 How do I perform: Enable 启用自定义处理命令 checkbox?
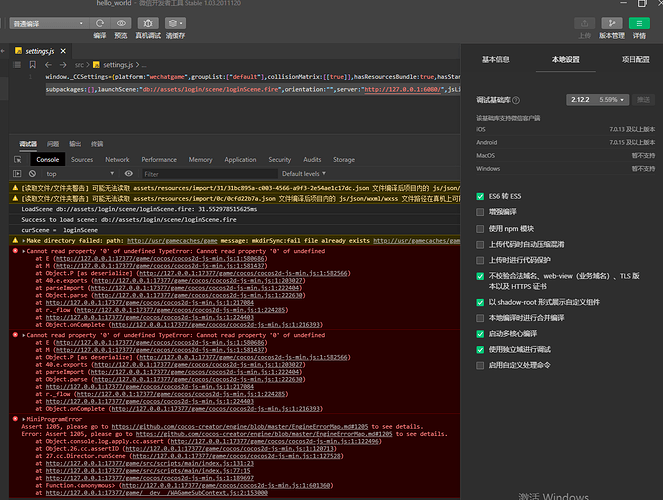(480, 365)
